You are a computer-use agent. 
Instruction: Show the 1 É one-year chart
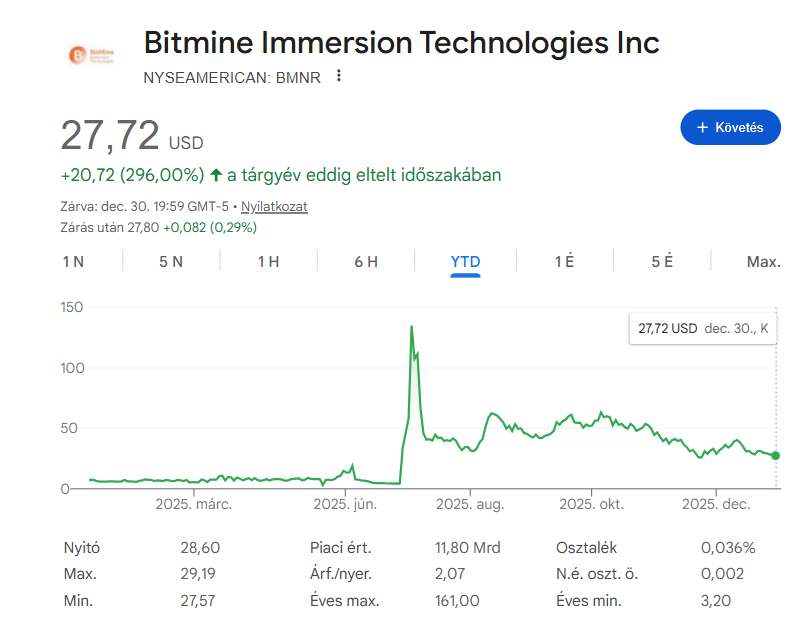click(564, 262)
